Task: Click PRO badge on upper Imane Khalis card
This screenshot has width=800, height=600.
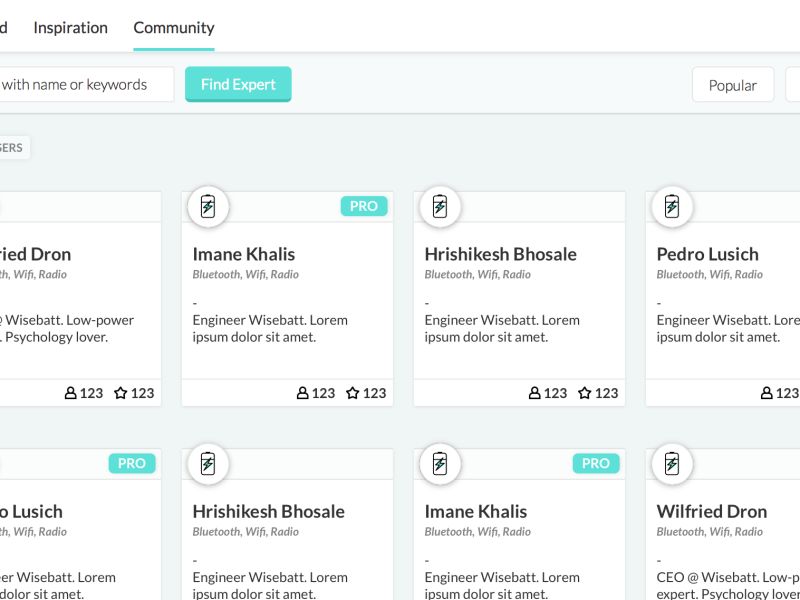Action: point(364,206)
